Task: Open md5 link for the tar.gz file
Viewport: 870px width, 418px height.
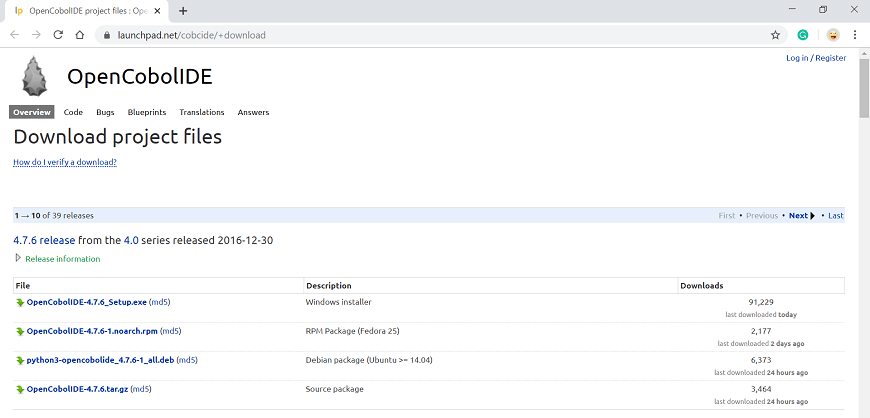Action: (141, 389)
